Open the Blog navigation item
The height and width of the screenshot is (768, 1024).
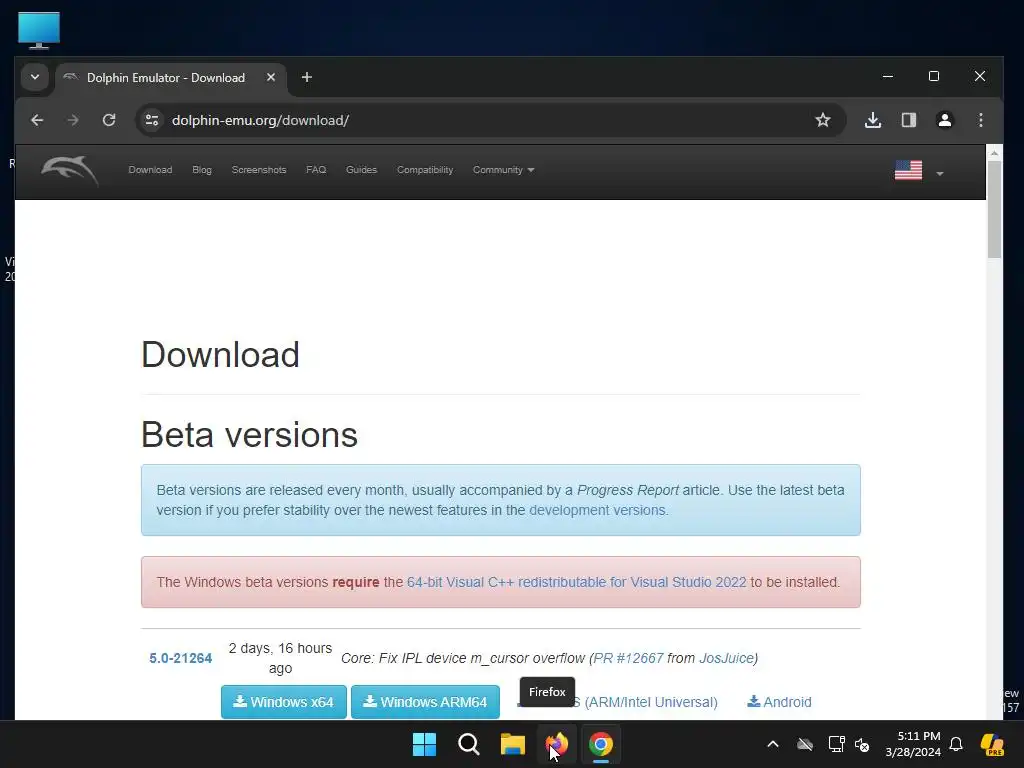[202, 170]
